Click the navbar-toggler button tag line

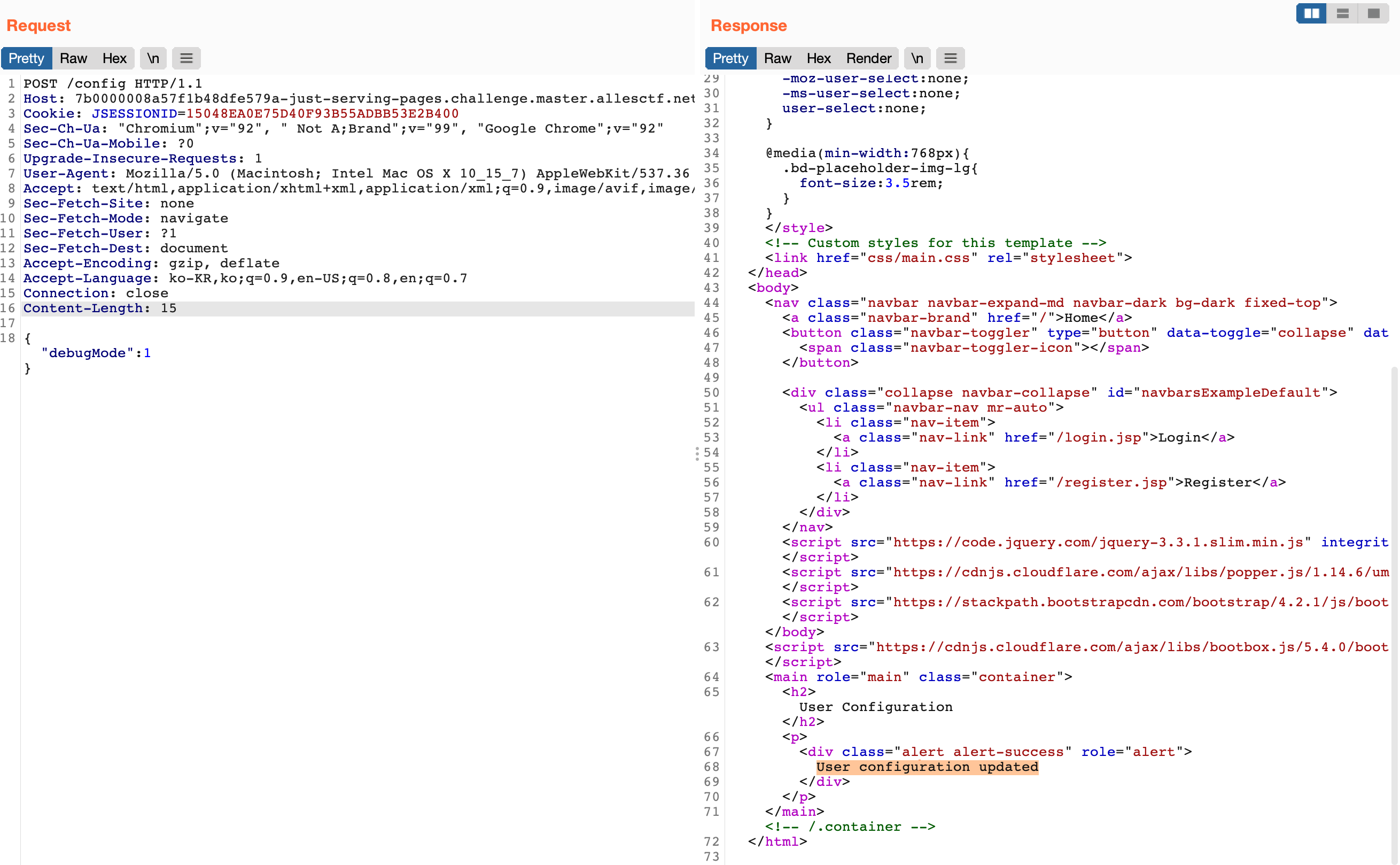pyautogui.click(x=1085, y=333)
